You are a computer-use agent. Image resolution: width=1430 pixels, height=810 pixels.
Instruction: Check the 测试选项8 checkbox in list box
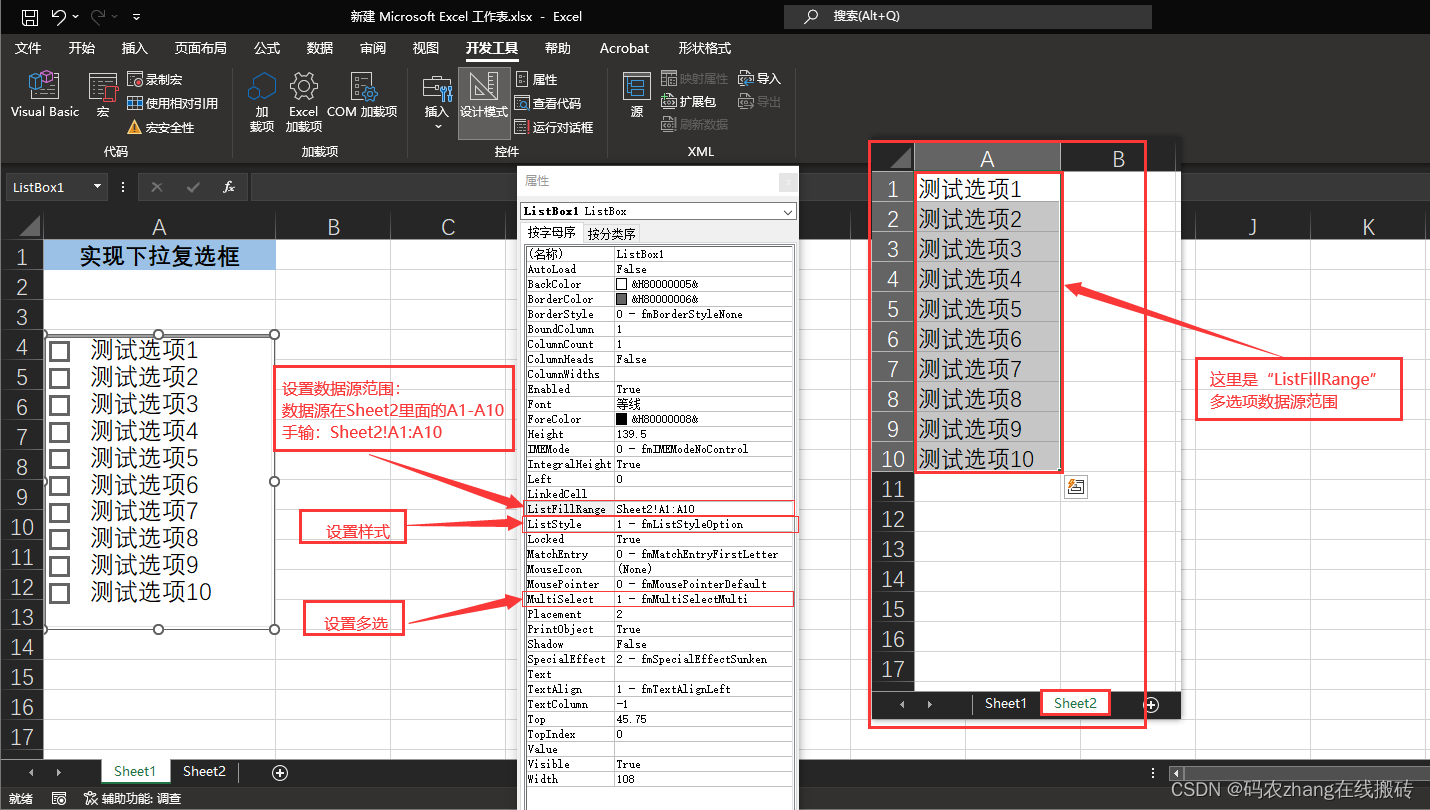click(x=60, y=539)
